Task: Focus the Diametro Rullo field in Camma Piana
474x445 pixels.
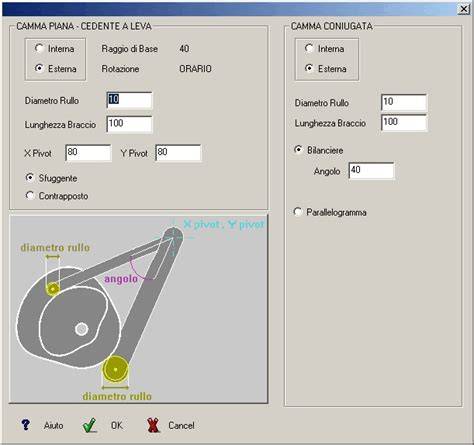Action: click(x=129, y=100)
